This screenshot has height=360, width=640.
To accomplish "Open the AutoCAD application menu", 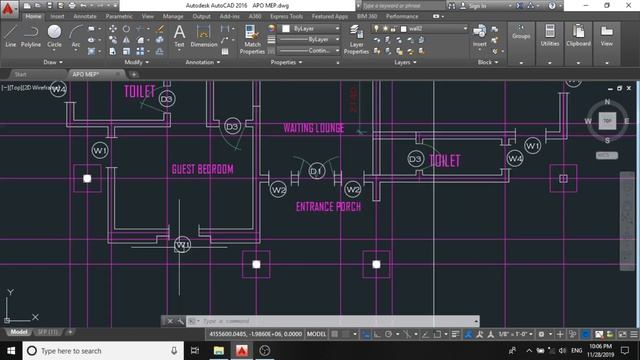I will (8, 9).
